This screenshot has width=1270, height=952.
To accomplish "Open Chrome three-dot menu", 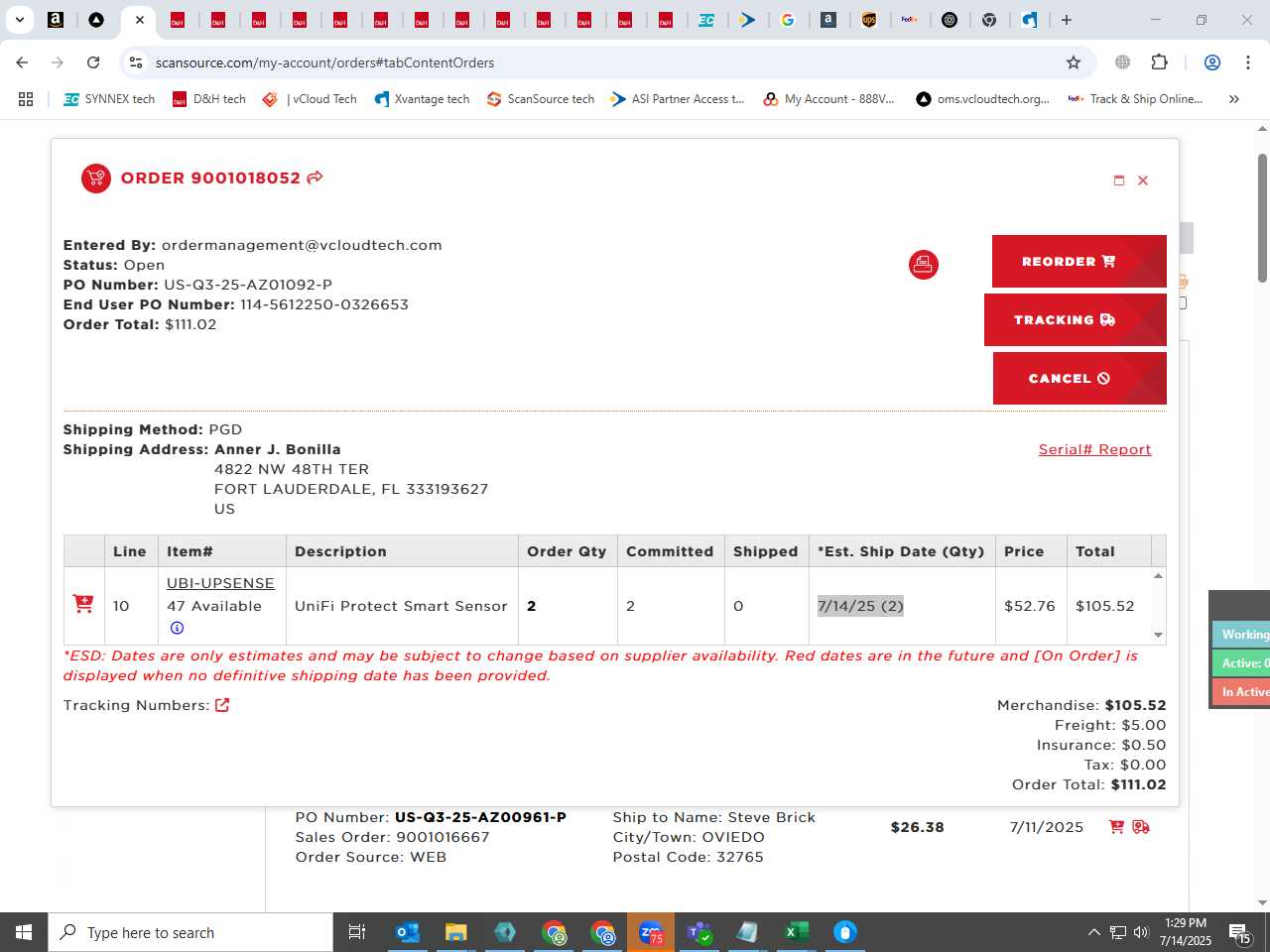I will tap(1247, 62).
